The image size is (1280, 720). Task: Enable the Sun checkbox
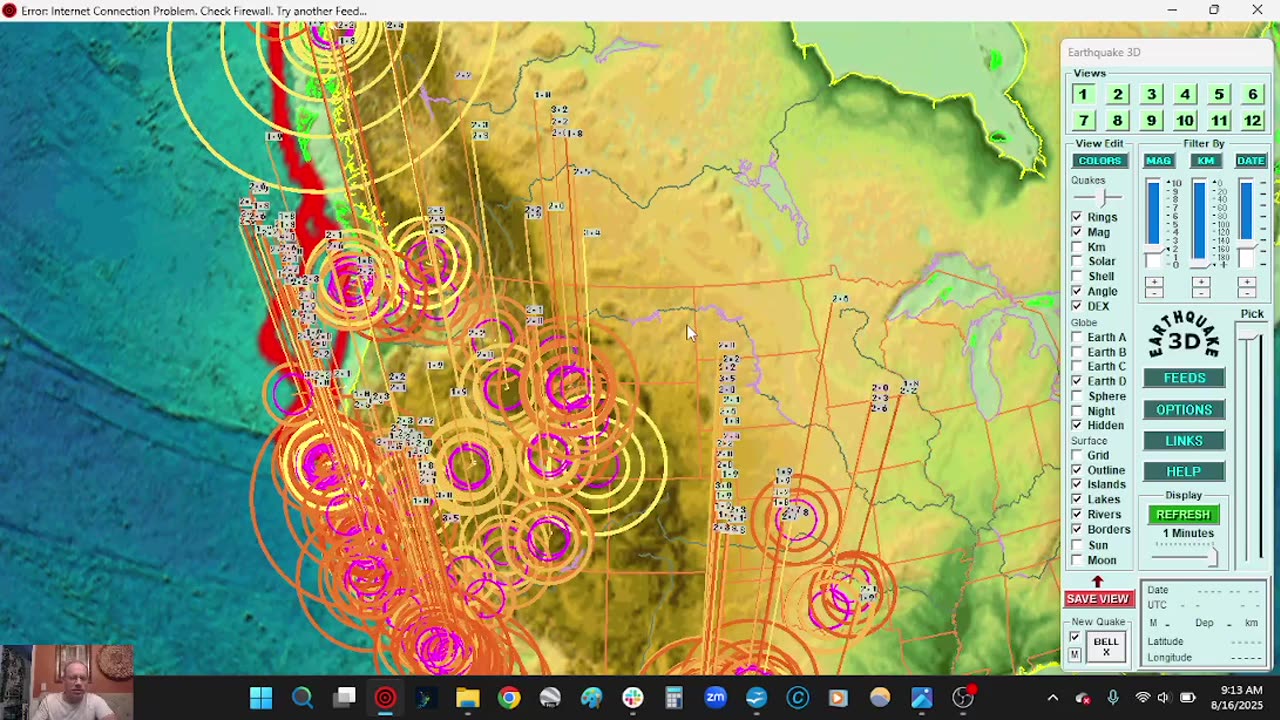1077,545
